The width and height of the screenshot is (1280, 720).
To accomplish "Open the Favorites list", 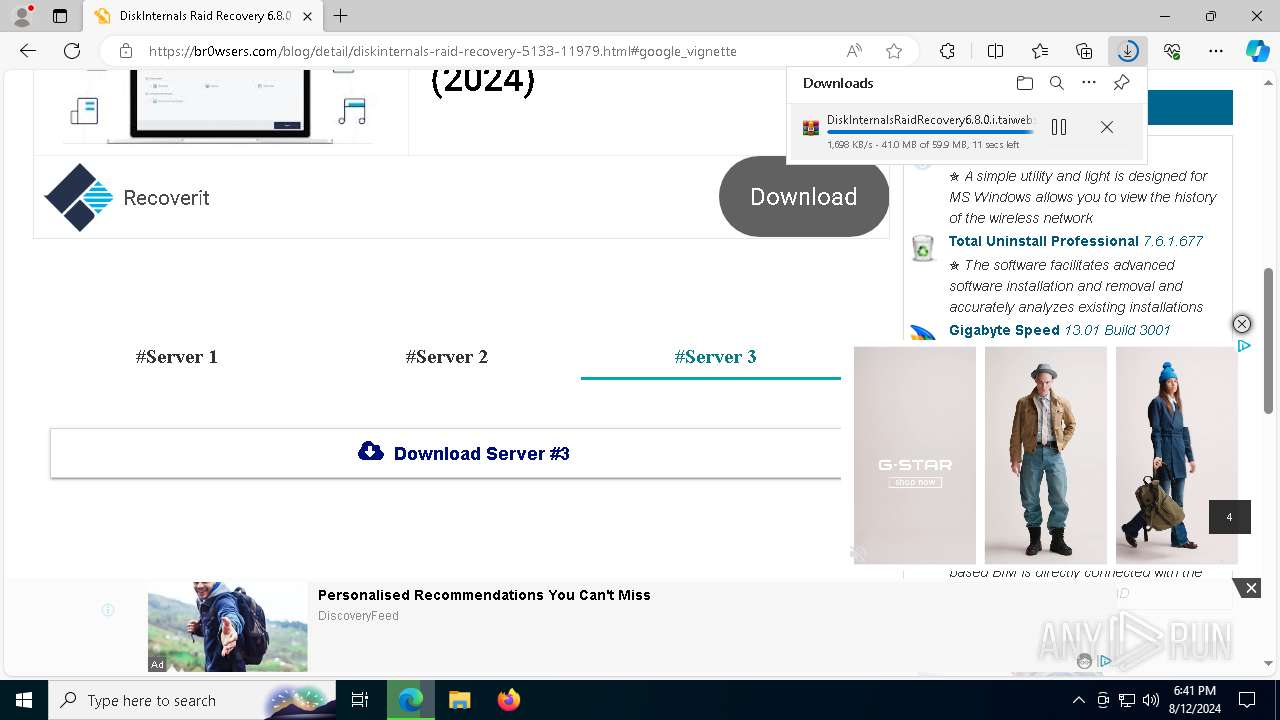I will tap(1040, 51).
